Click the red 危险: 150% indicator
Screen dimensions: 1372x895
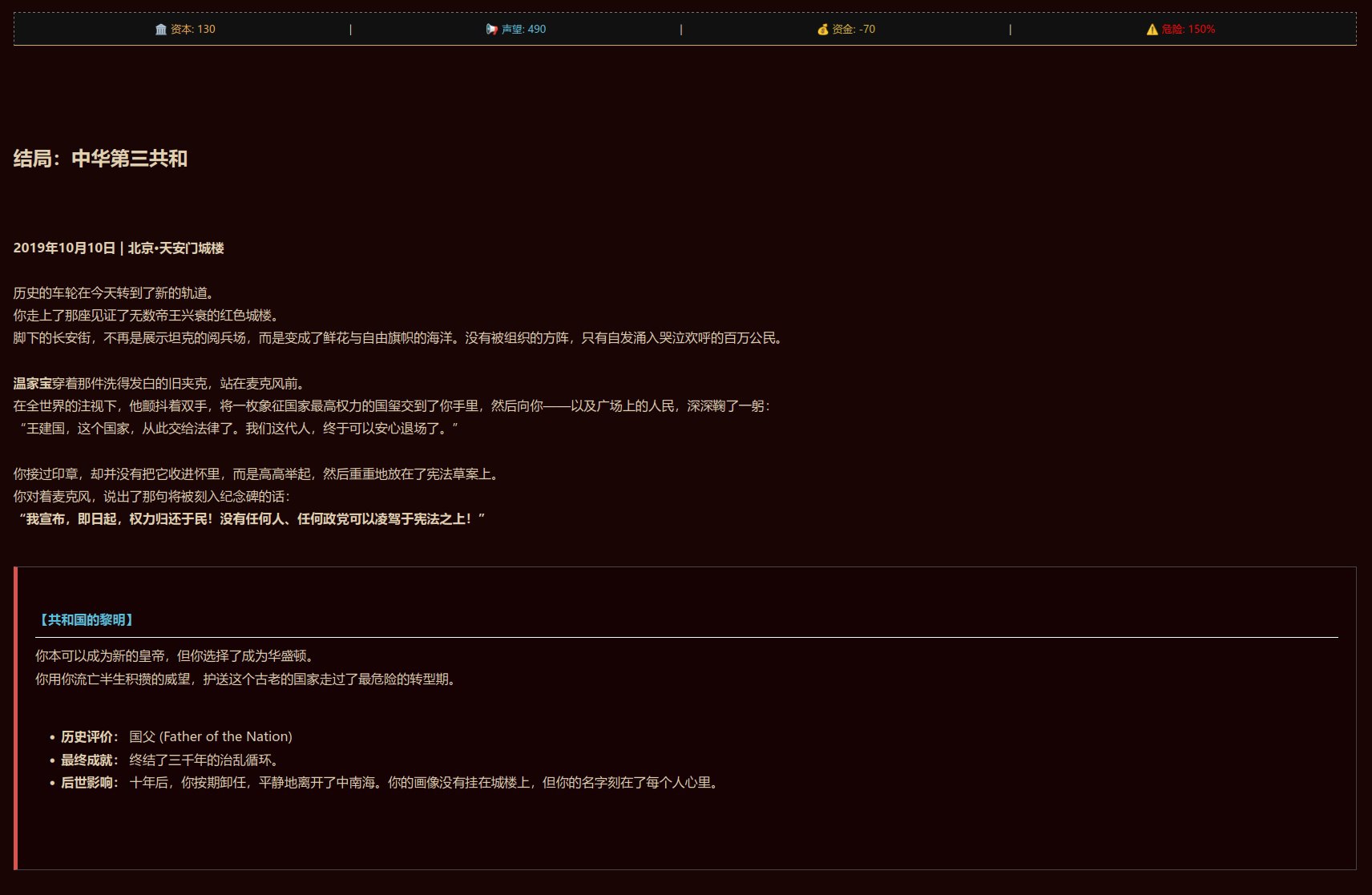(x=1188, y=30)
